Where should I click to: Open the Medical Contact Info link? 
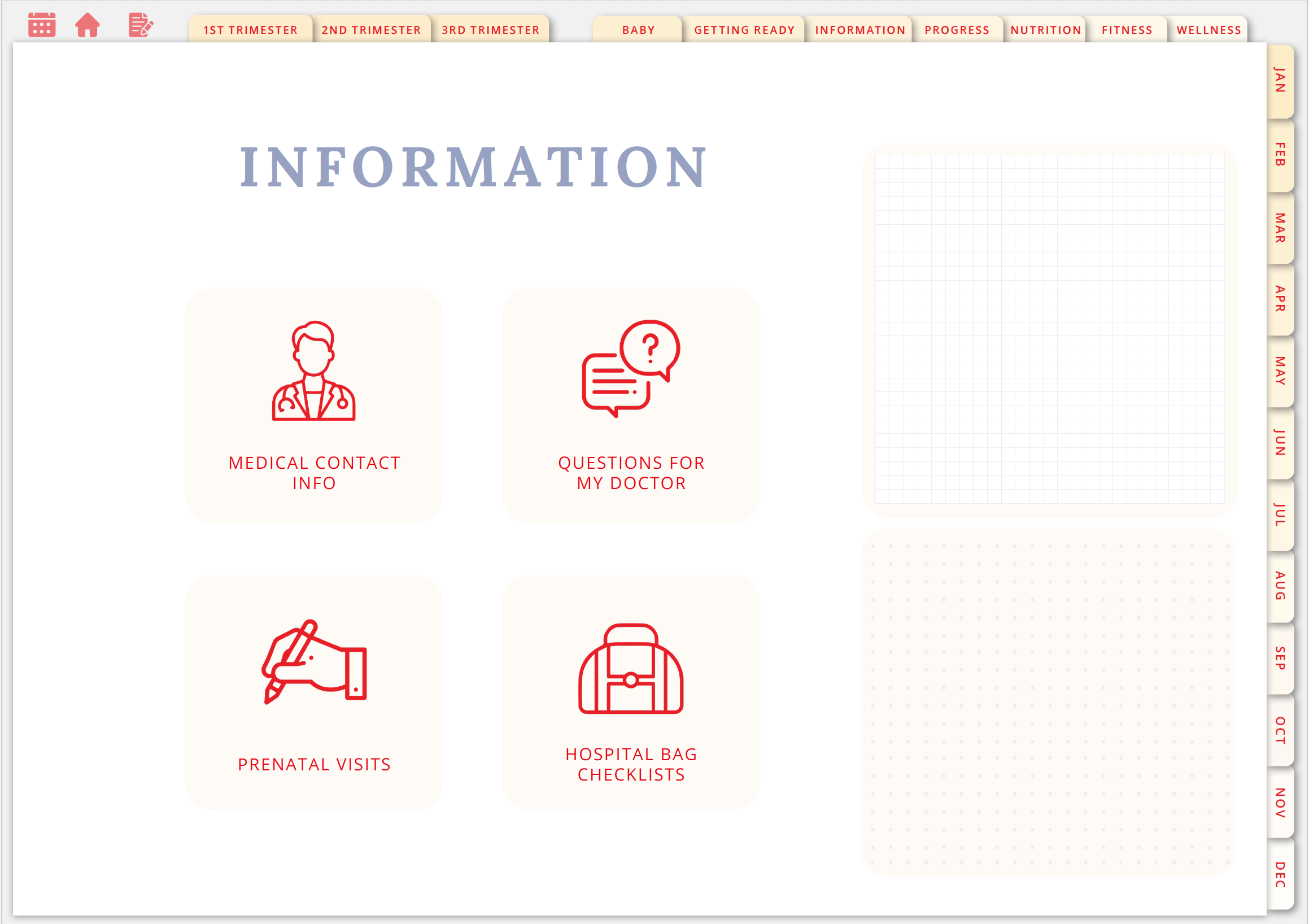(x=314, y=473)
